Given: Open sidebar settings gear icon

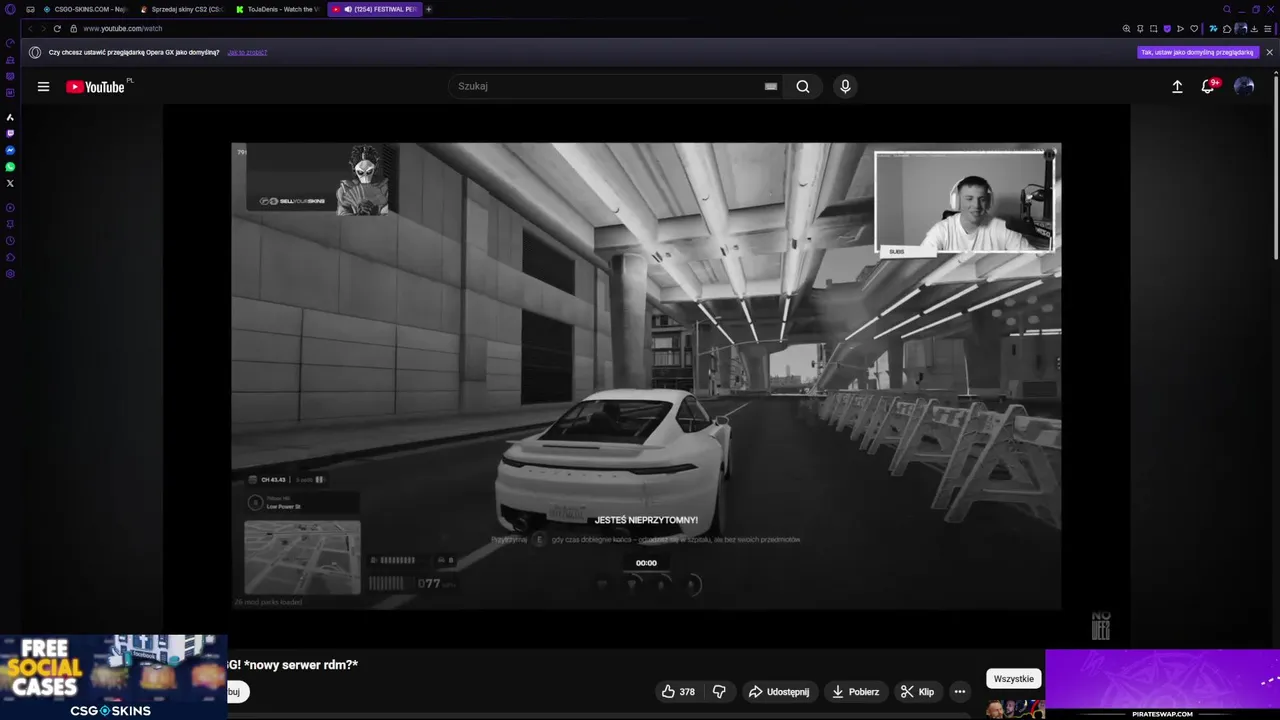Looking at the screenshot, I should [10, 274].
